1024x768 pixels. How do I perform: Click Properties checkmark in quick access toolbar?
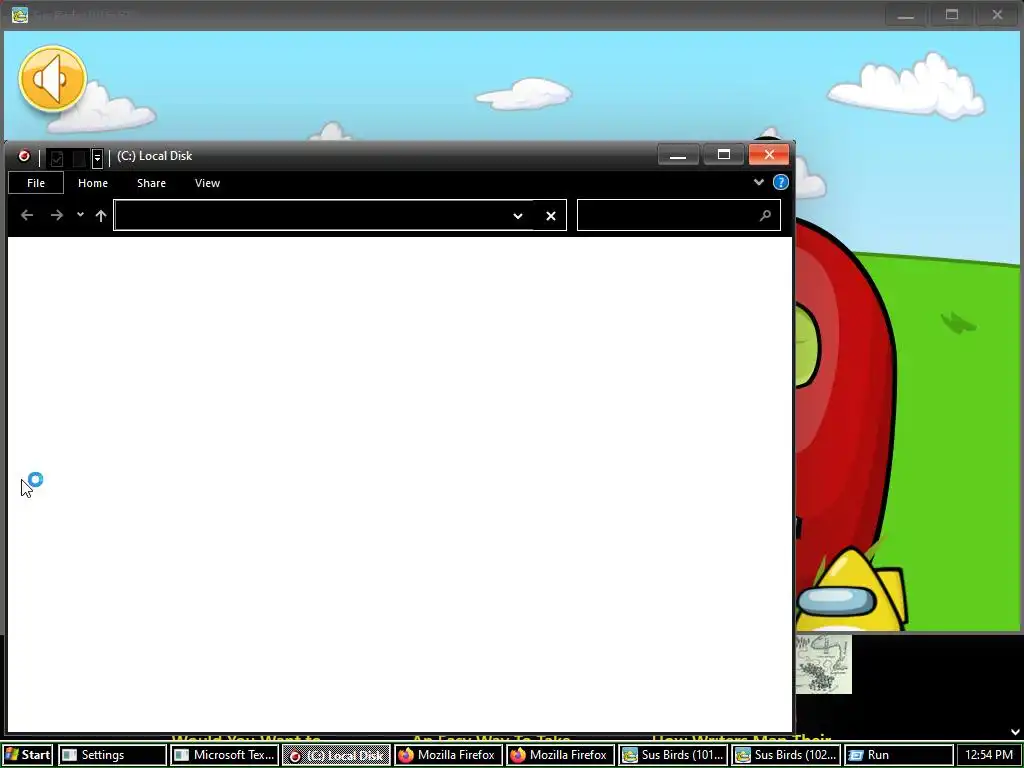pos(57,157)
